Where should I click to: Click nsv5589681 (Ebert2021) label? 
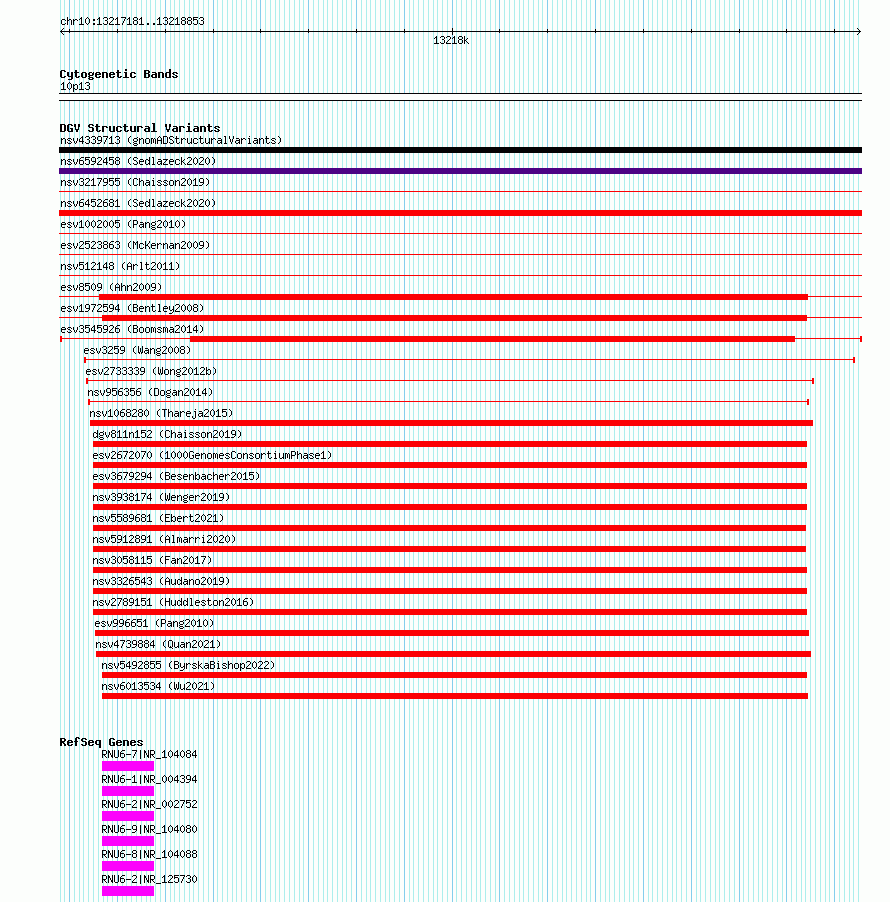point(158,518)
